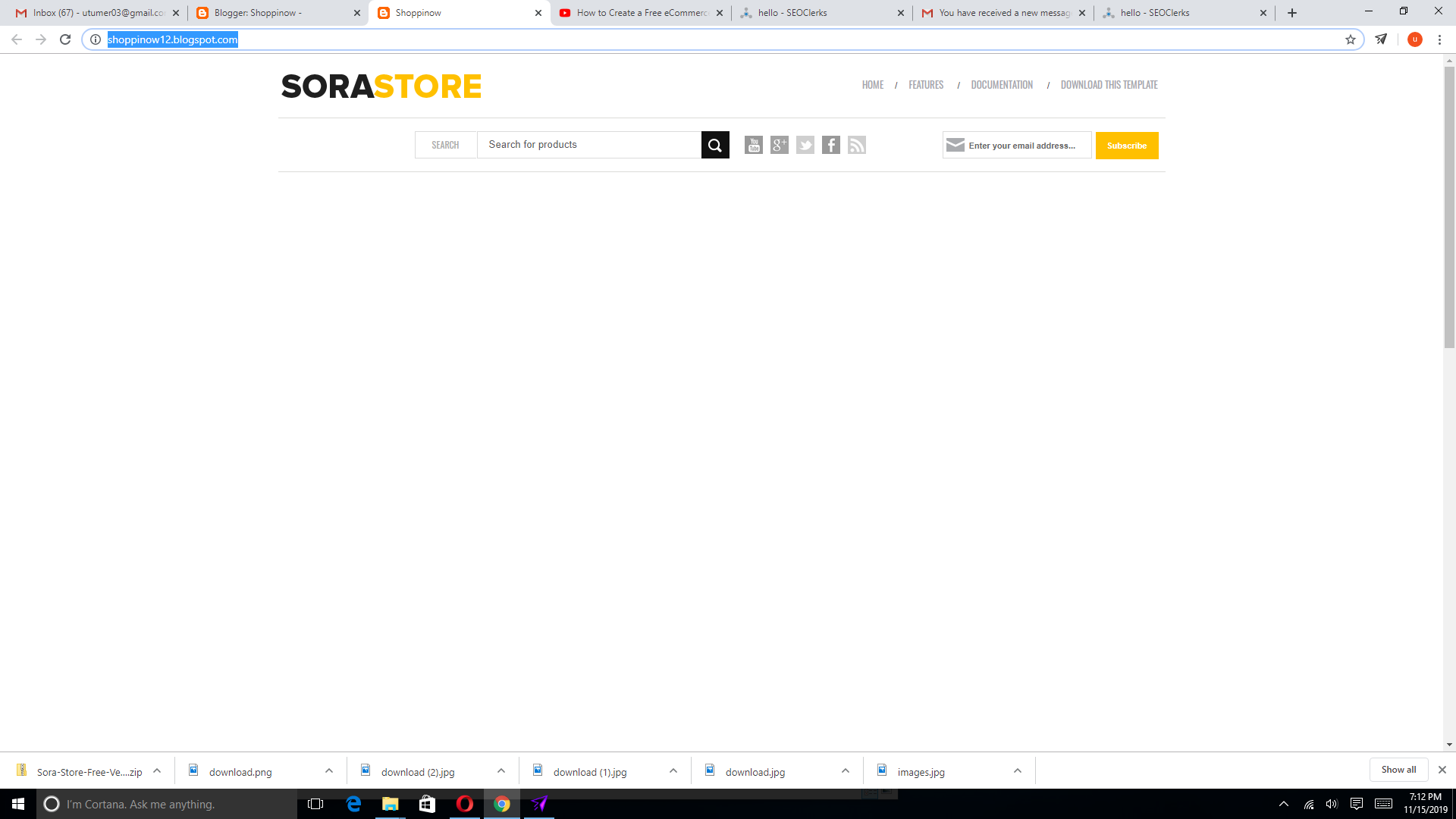
Task: Bookmark this page with the star icon
Action: [x=1351, y=39]
